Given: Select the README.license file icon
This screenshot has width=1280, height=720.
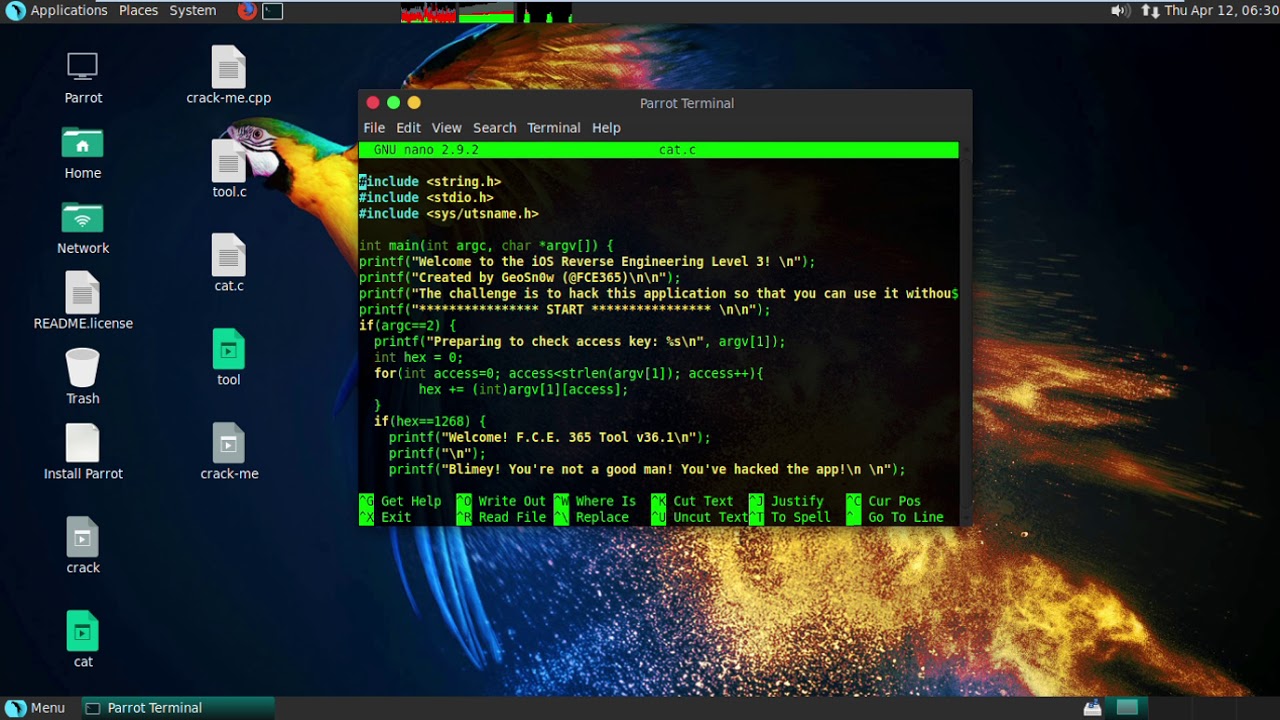Looking at the screenshot, I should coord(83,302).
